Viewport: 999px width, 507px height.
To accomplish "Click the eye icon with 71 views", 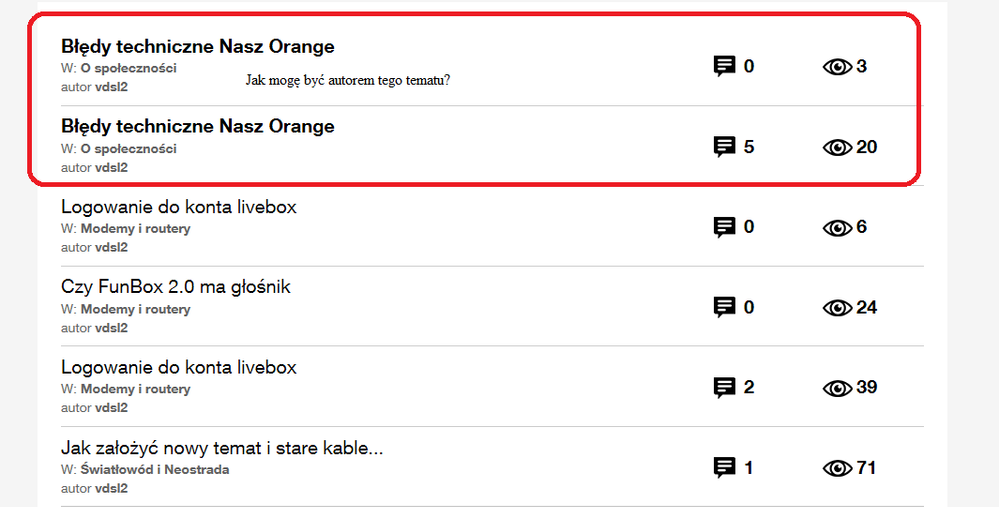I will 836,467.
